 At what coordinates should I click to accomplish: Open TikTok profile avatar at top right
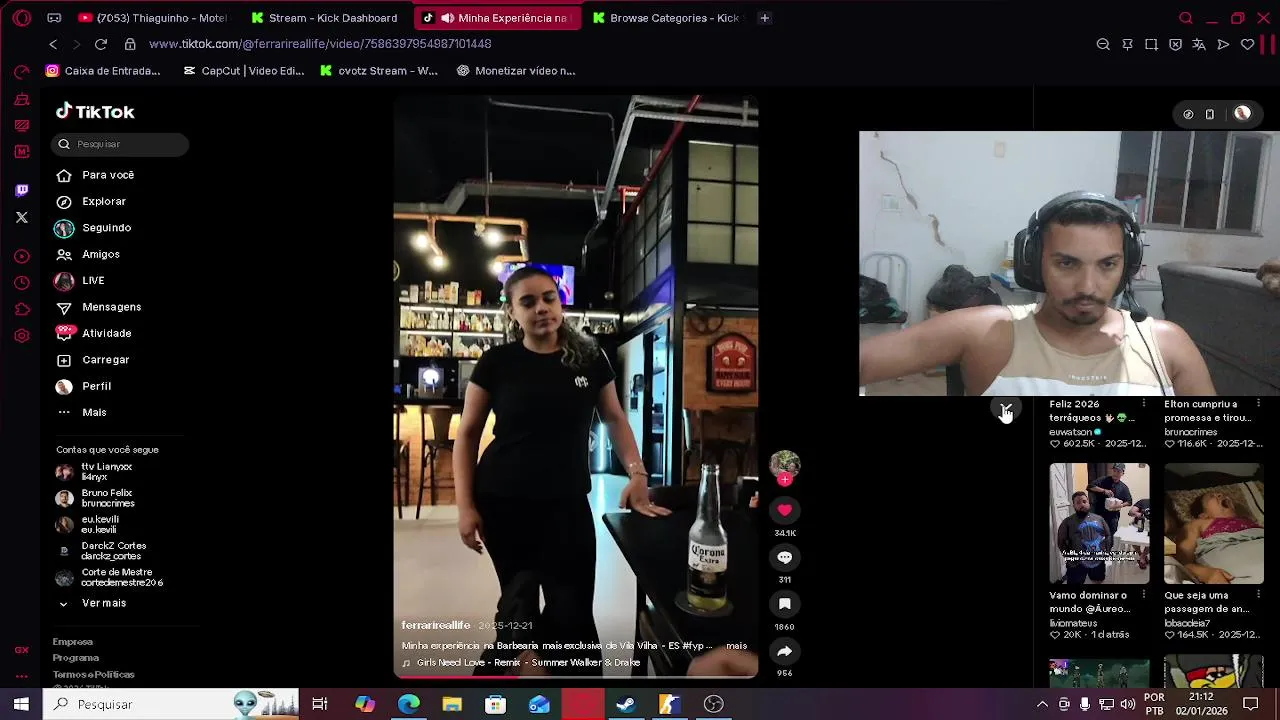[1242, 114]
